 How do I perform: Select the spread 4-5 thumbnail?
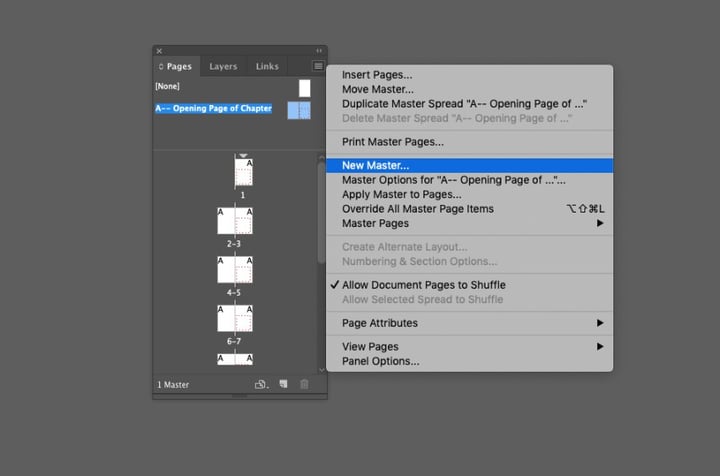click(x=235, y=269)
